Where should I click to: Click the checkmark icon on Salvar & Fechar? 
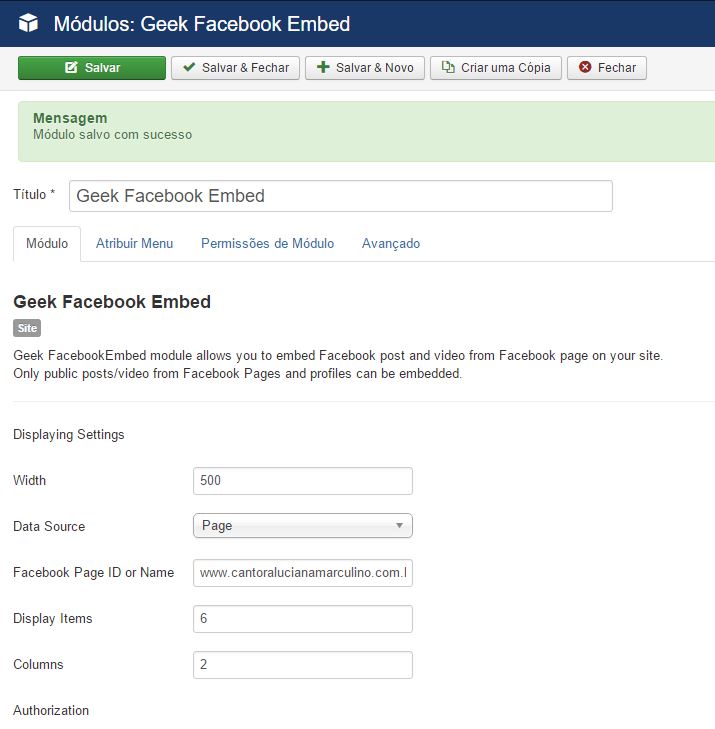[x=189, y=67]
